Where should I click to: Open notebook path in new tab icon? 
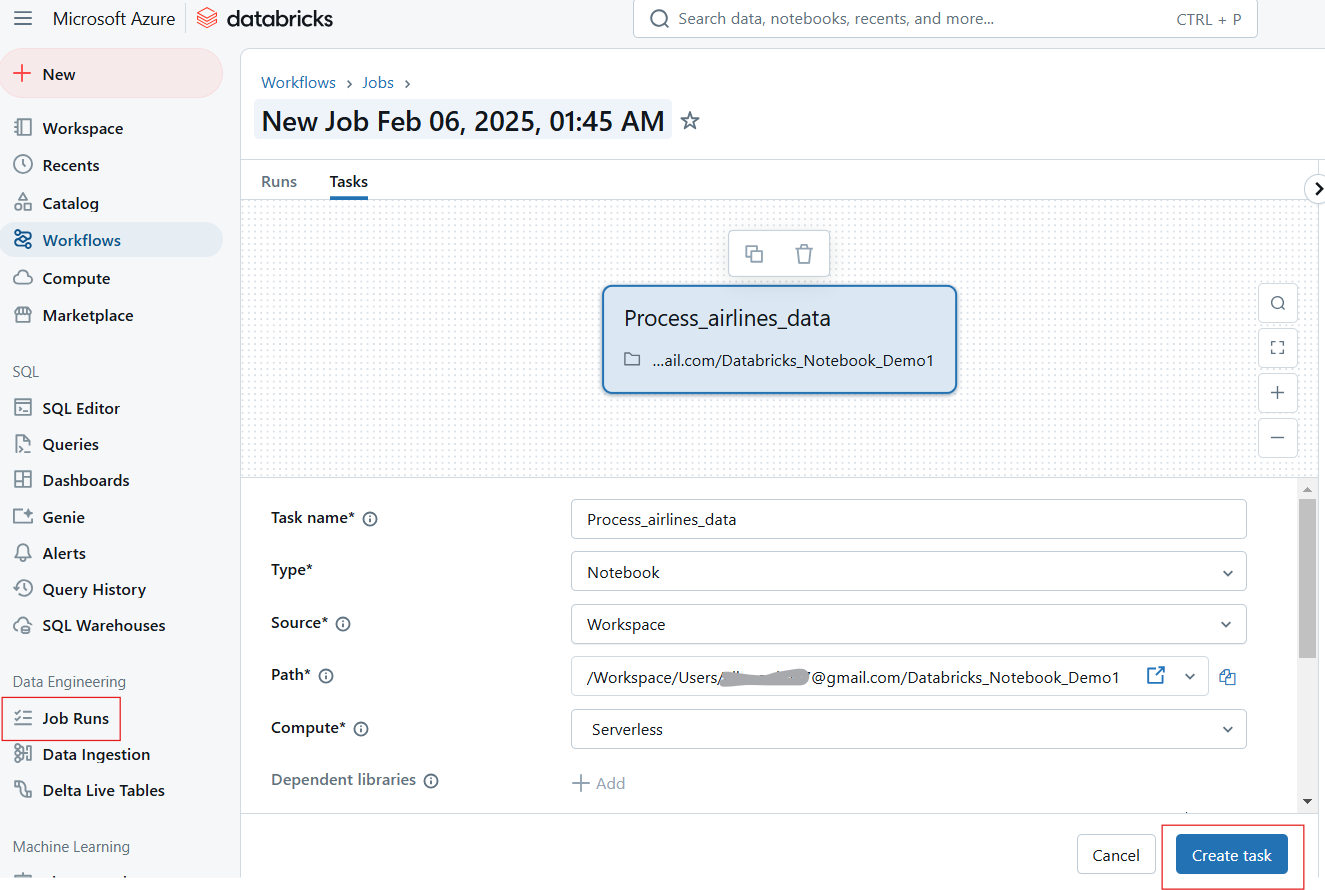pyautogui.click(x=1156, y=676)
